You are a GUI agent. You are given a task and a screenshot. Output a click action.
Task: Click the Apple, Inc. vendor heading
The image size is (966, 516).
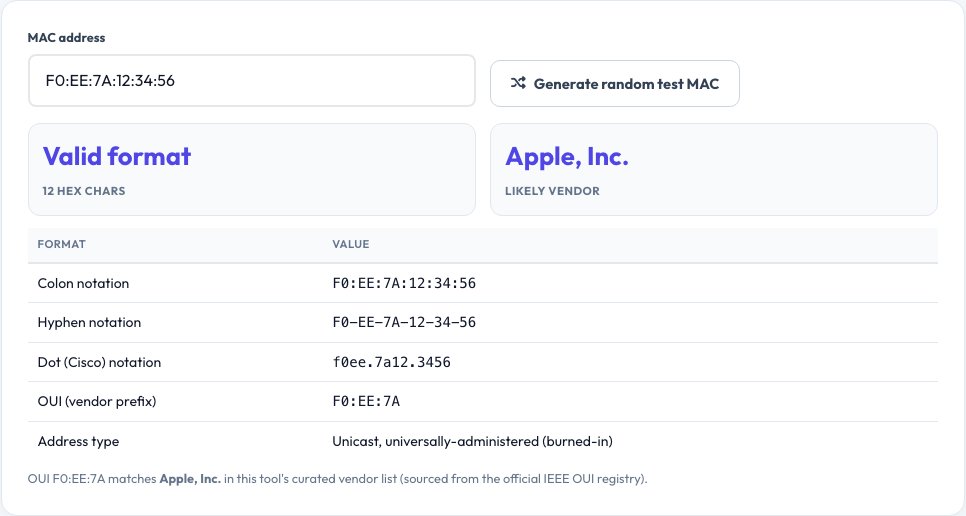tap(567, 157)
